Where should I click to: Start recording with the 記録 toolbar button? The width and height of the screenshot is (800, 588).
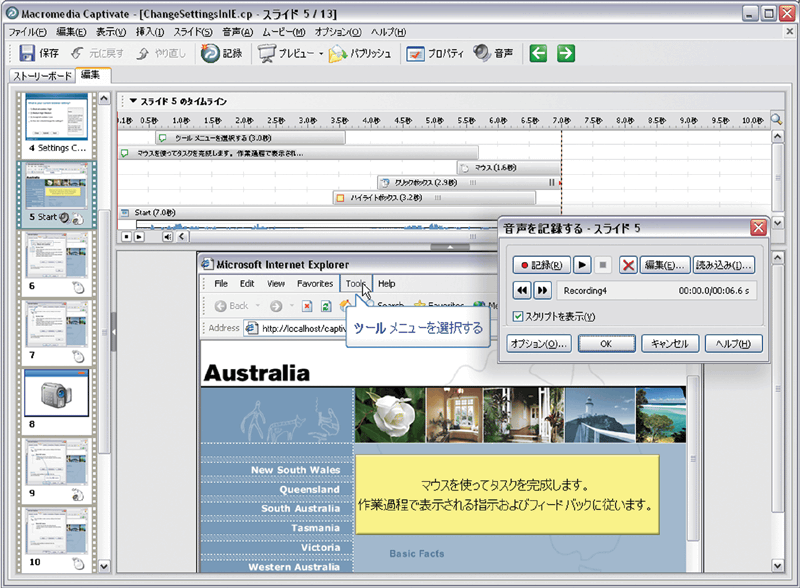(x=221, y=53)
